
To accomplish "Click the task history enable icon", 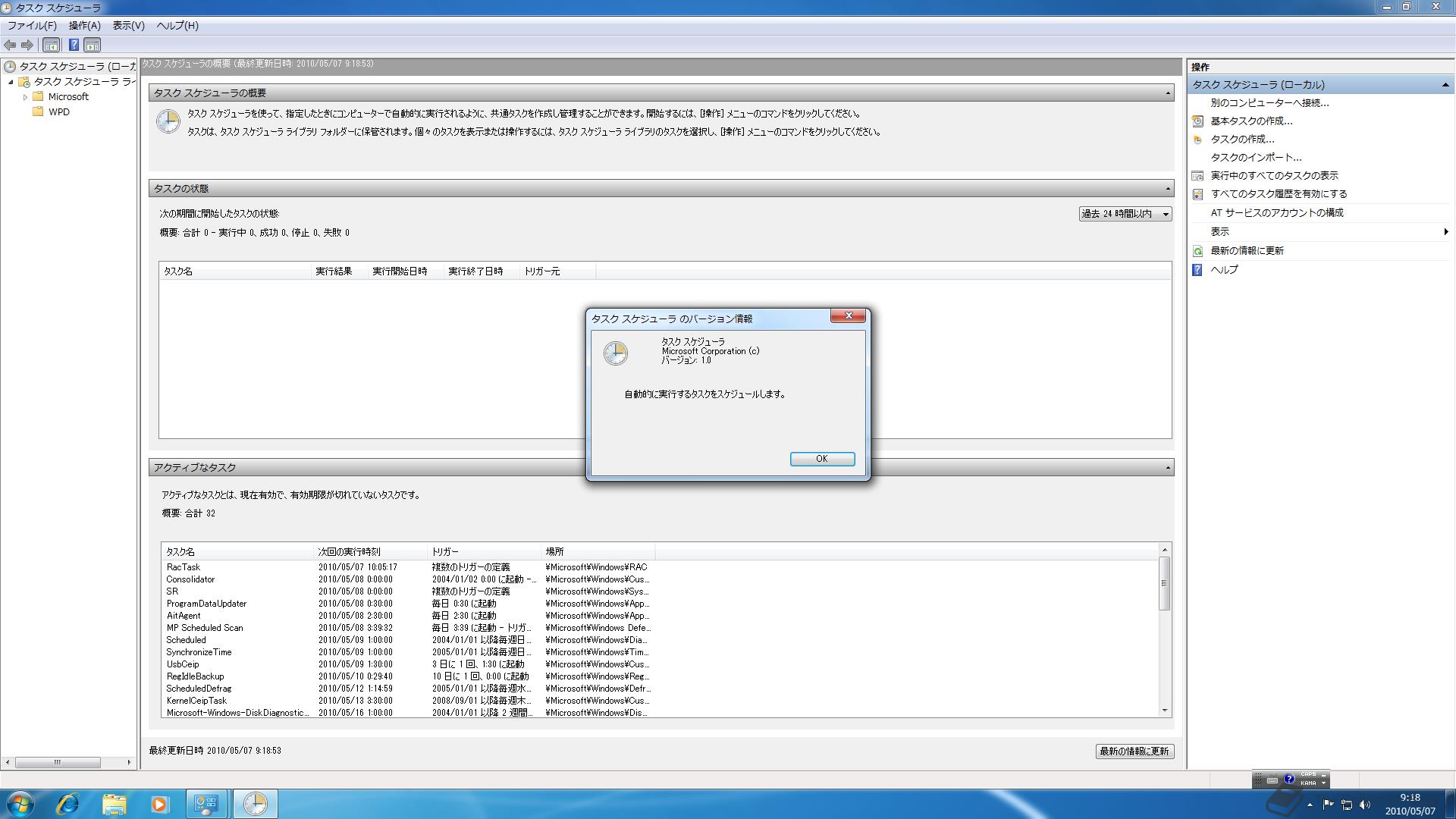I will (x=1197, y=194).
